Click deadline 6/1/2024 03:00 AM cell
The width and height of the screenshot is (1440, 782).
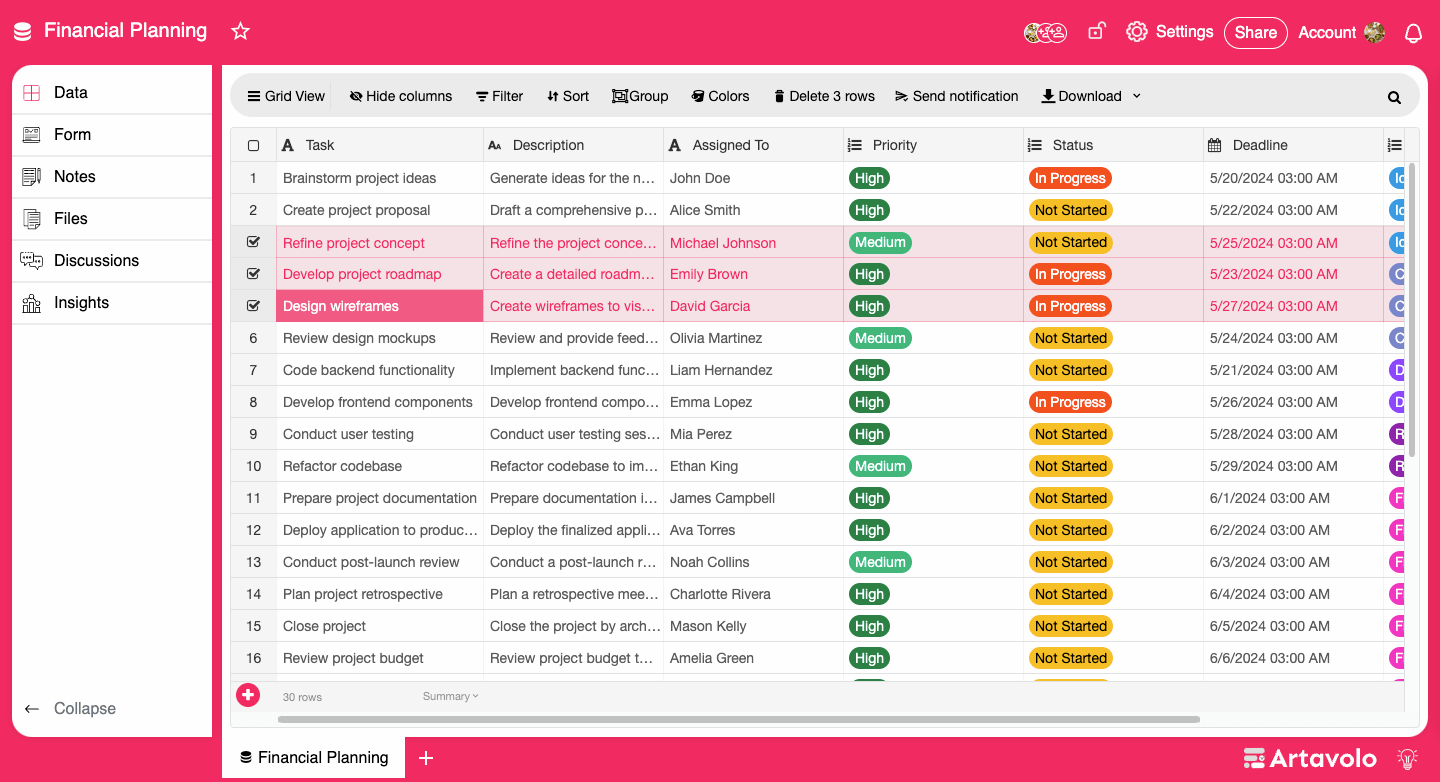coord(1293,498)
